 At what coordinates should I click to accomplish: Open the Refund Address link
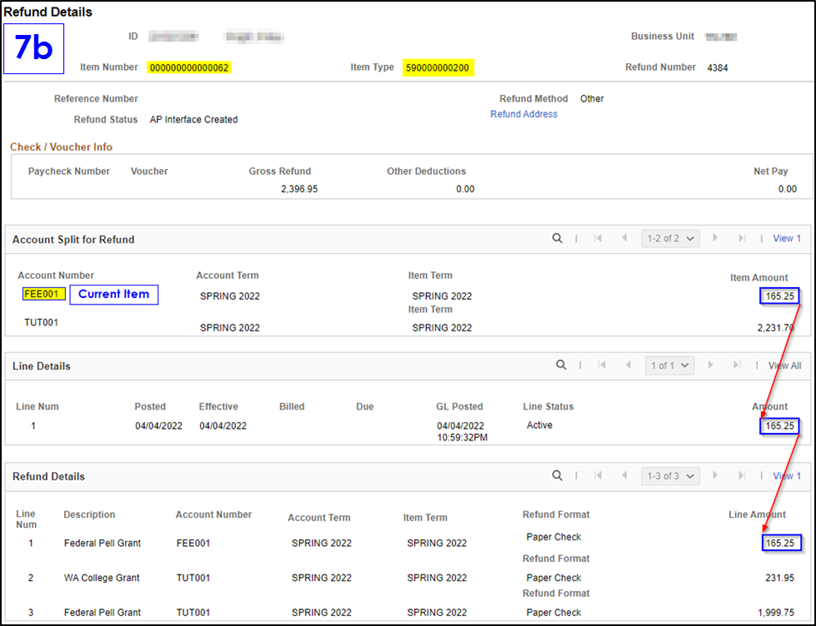[523, 113]
